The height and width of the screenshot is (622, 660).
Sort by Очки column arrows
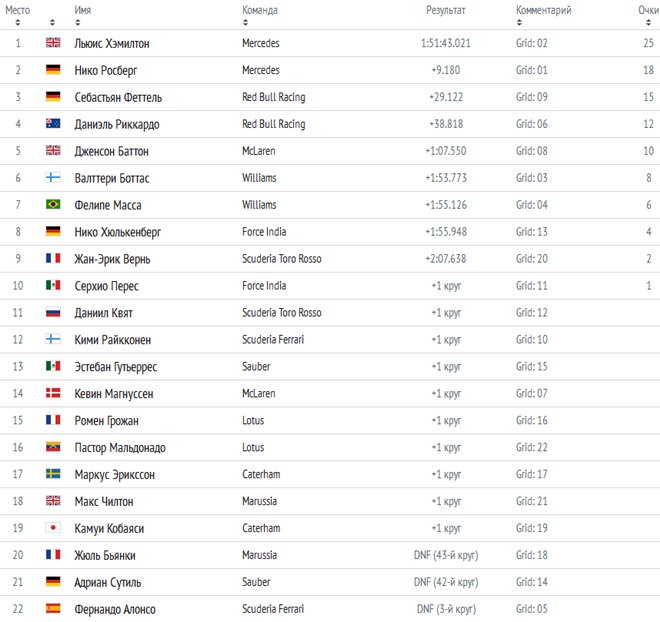pos(649,23)
